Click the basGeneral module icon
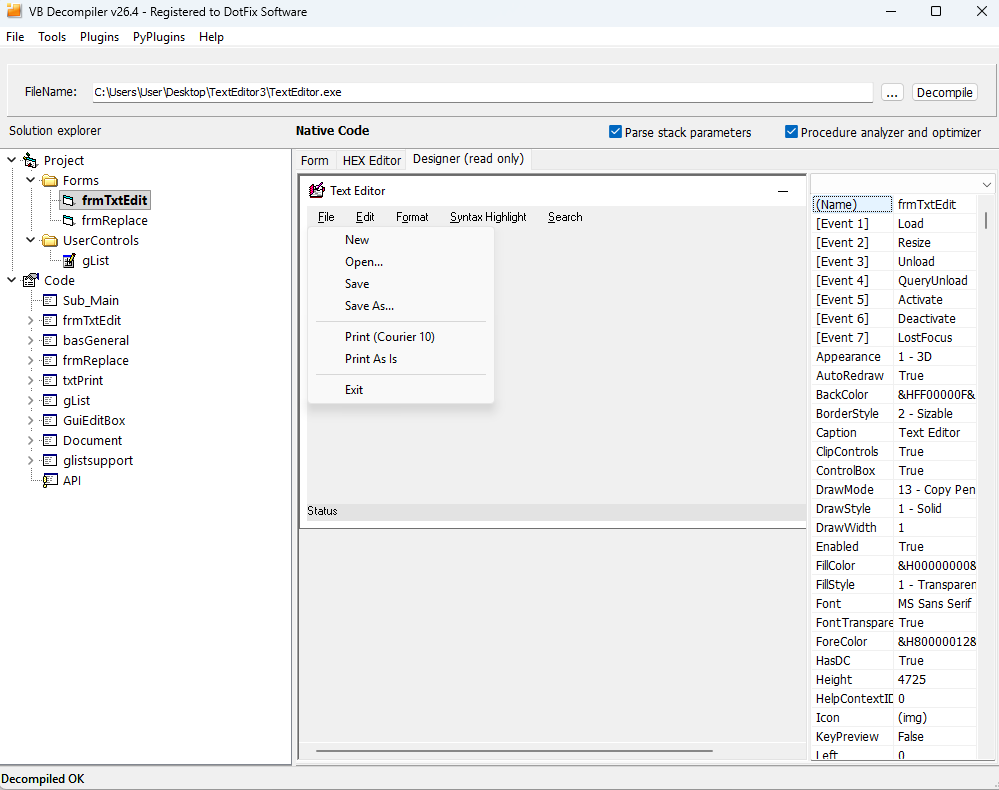This screenshot has width=999, height=790. coord(50,340)
